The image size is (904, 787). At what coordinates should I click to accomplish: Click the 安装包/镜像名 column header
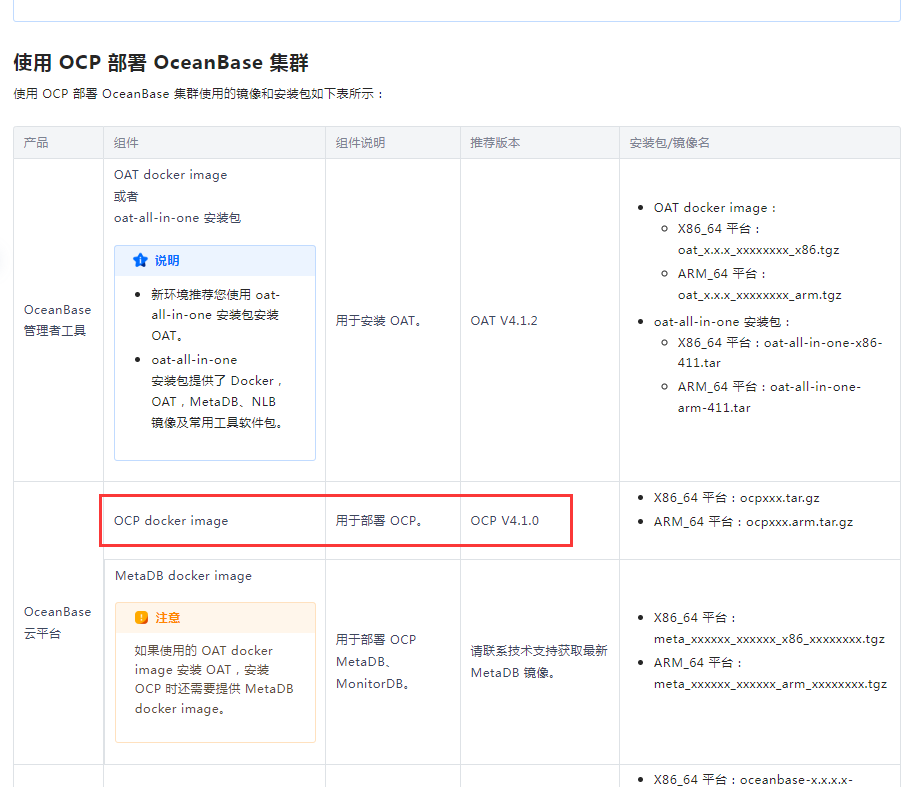(669, 142)
